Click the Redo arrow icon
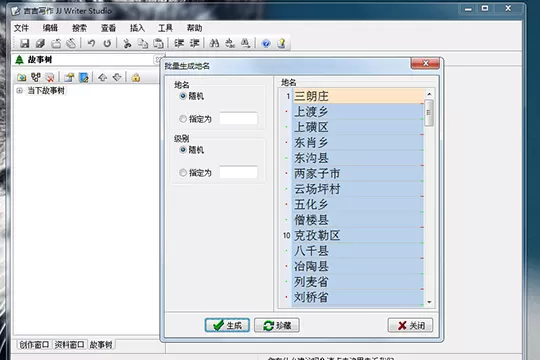The width and height of the screenshot is (540, 360). click(x=107, y=43)
